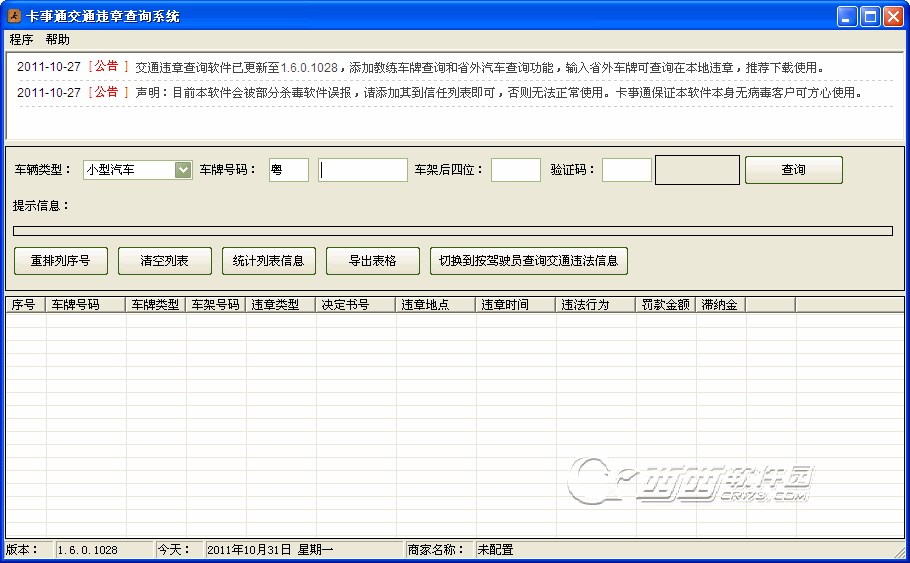Click the 违法行为 column header
This screenshot has width=910, height=563.
(x=596, y=305)
